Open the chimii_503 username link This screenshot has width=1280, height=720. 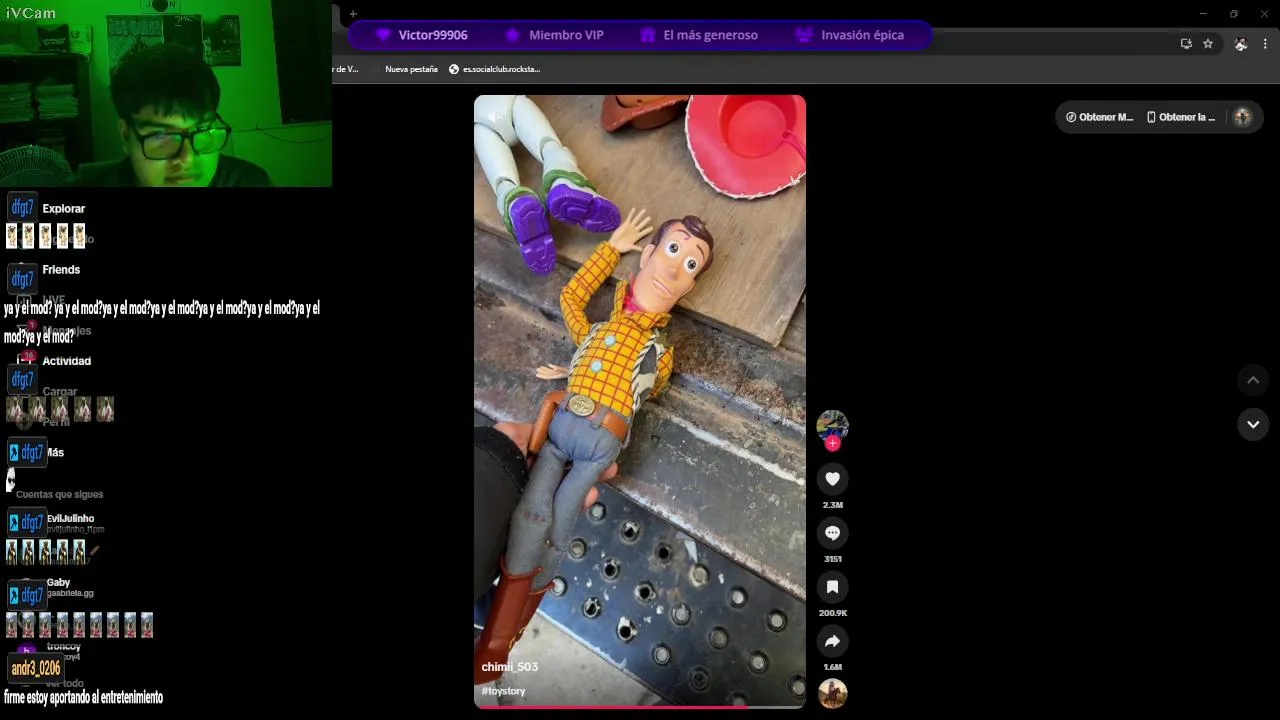click(510, 667)
